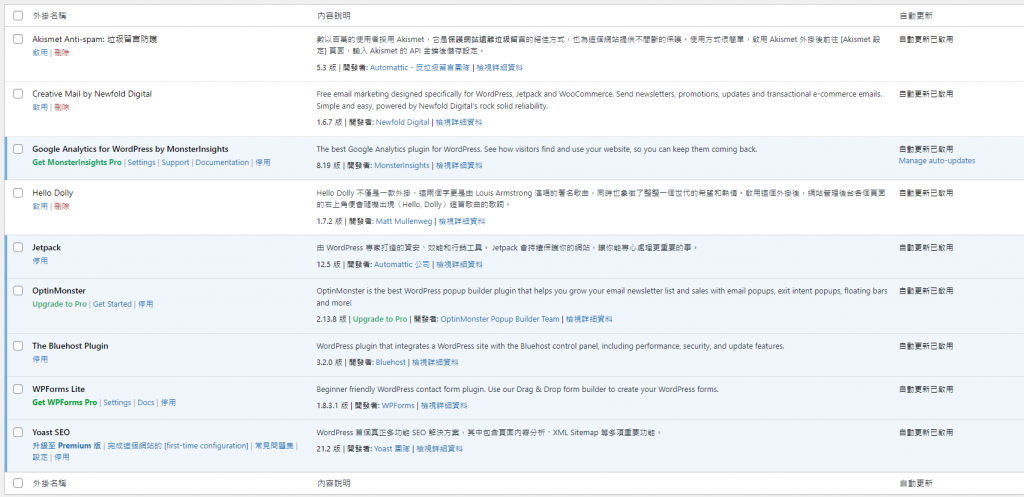The width and height of the screenshot is (1024, 497).
Task: Open the Newfold Digital developer link
Action: [x=403, y=122]
